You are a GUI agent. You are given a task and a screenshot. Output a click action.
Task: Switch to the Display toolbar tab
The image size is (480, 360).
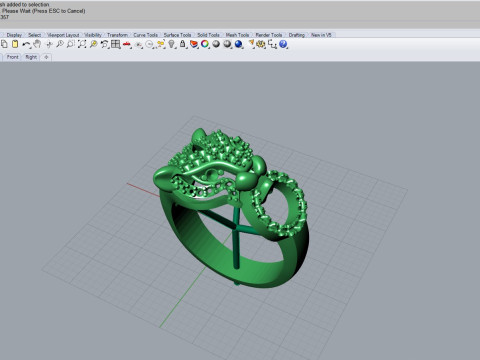[14, 35]
